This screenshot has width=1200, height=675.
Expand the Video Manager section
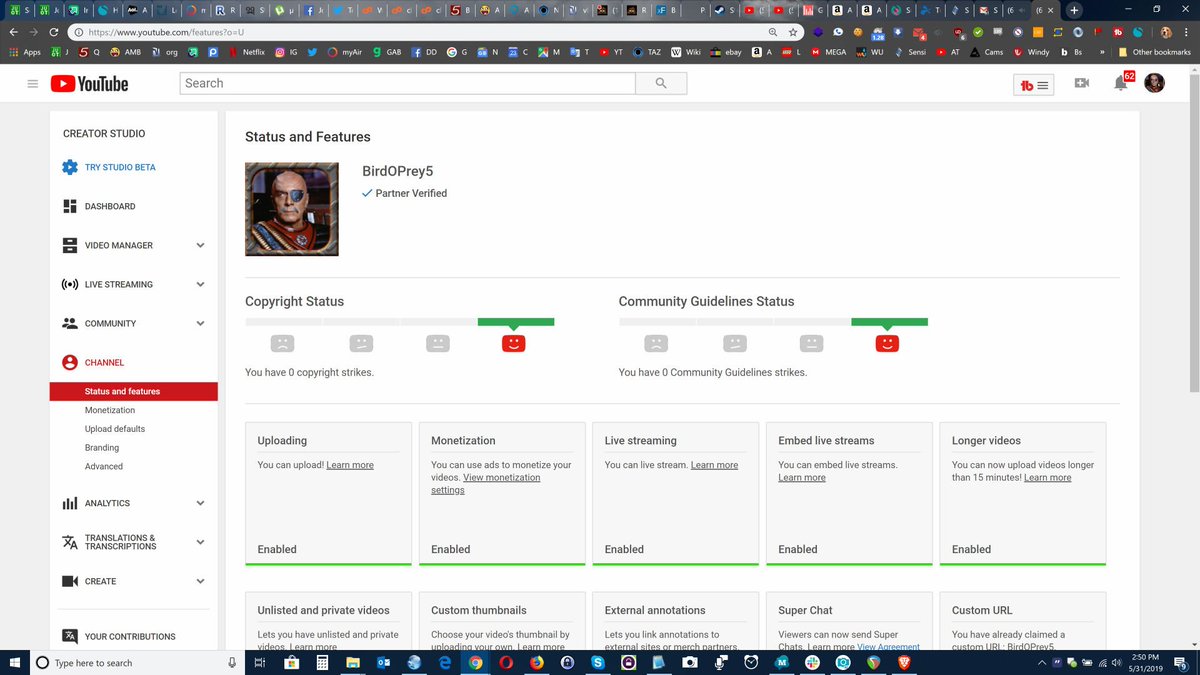point(200,245)
